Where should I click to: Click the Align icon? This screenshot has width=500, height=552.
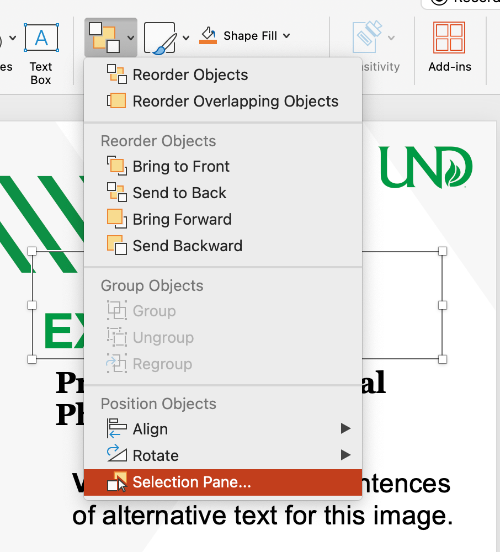coord(117,428)
